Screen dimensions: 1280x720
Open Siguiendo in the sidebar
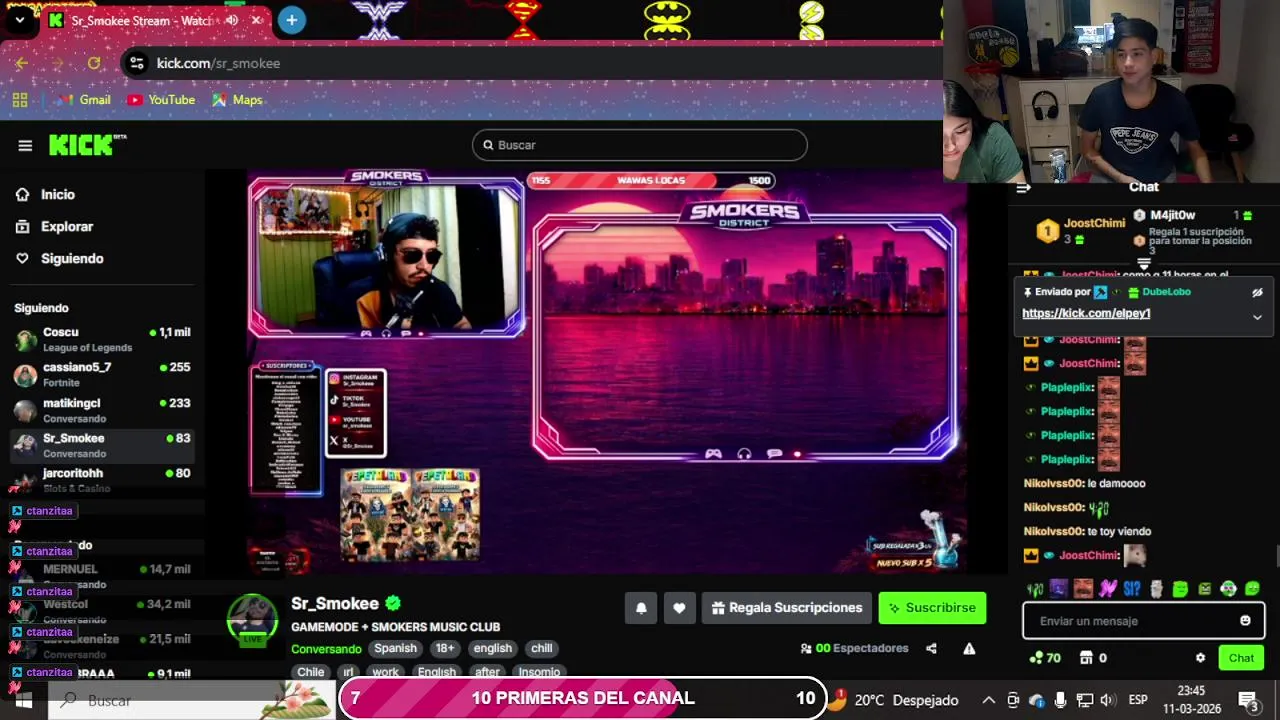coord(72,259)
